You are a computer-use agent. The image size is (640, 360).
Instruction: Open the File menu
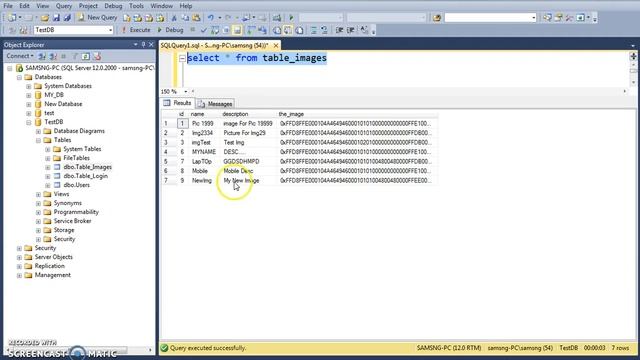point(8,6)
